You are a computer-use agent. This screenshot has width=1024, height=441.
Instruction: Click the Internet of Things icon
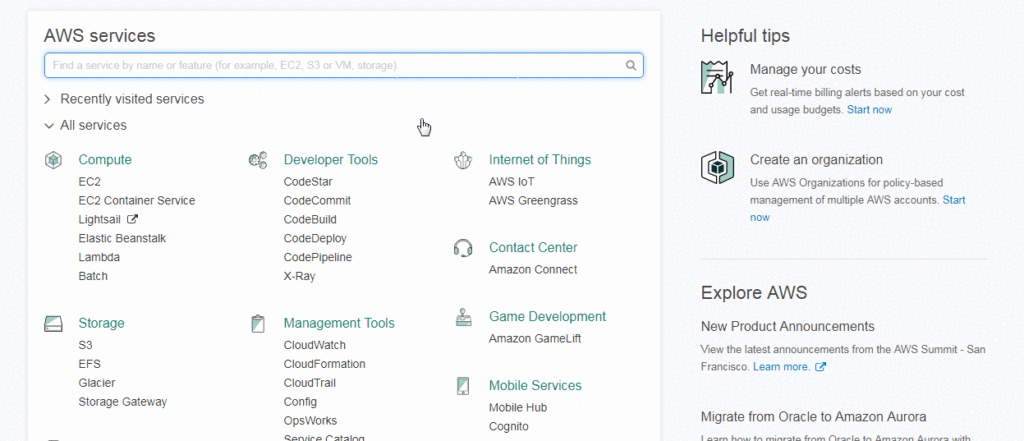[462, 160]
